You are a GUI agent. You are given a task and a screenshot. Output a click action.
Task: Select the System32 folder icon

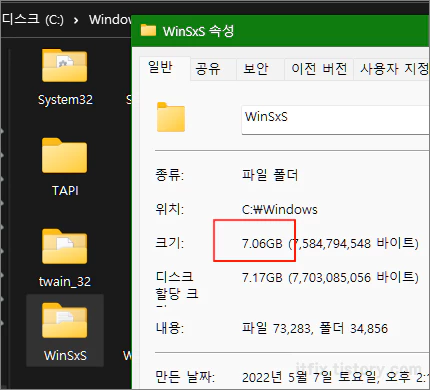(64, 66)
